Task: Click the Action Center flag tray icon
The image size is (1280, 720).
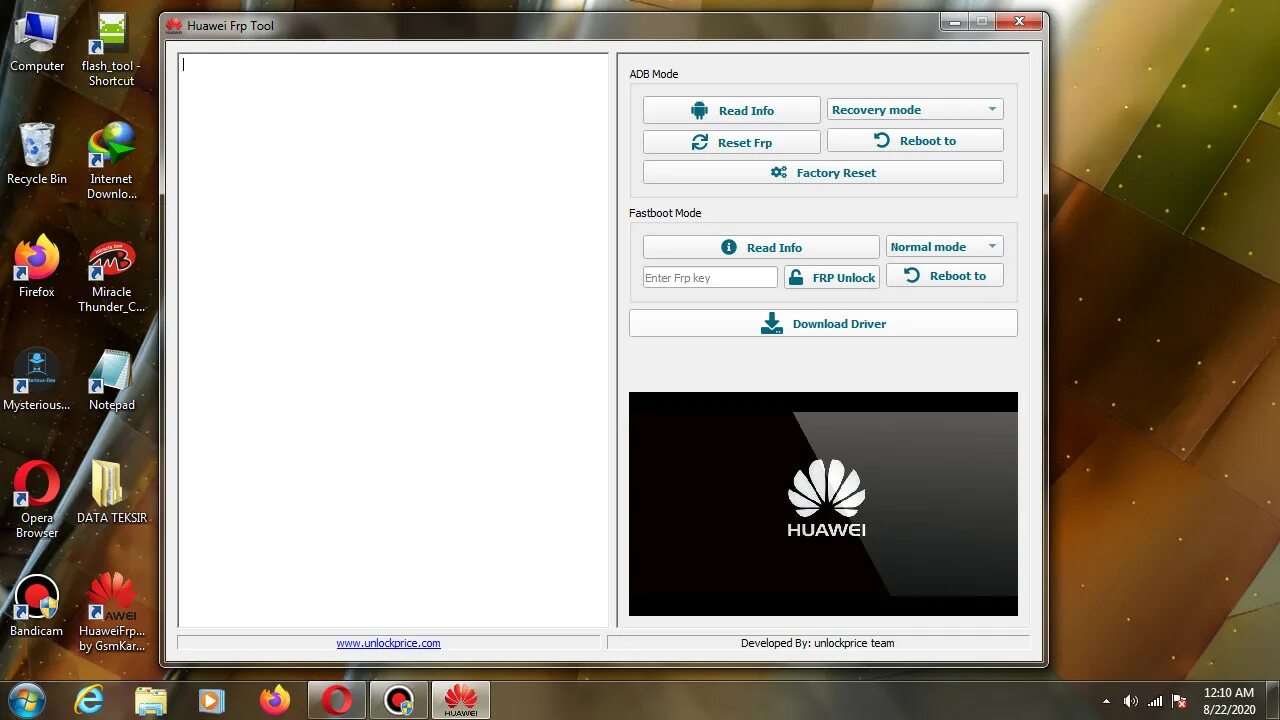Action: click(x=1180, y=701)
